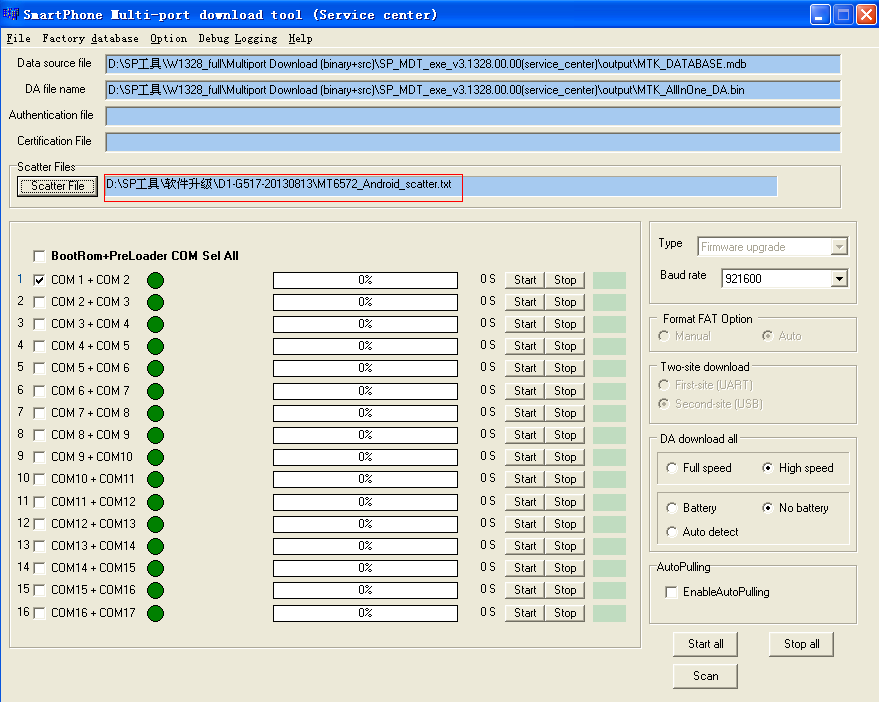Select the Auto detect radio option
879x702 pixels.
tap(672, 532)
